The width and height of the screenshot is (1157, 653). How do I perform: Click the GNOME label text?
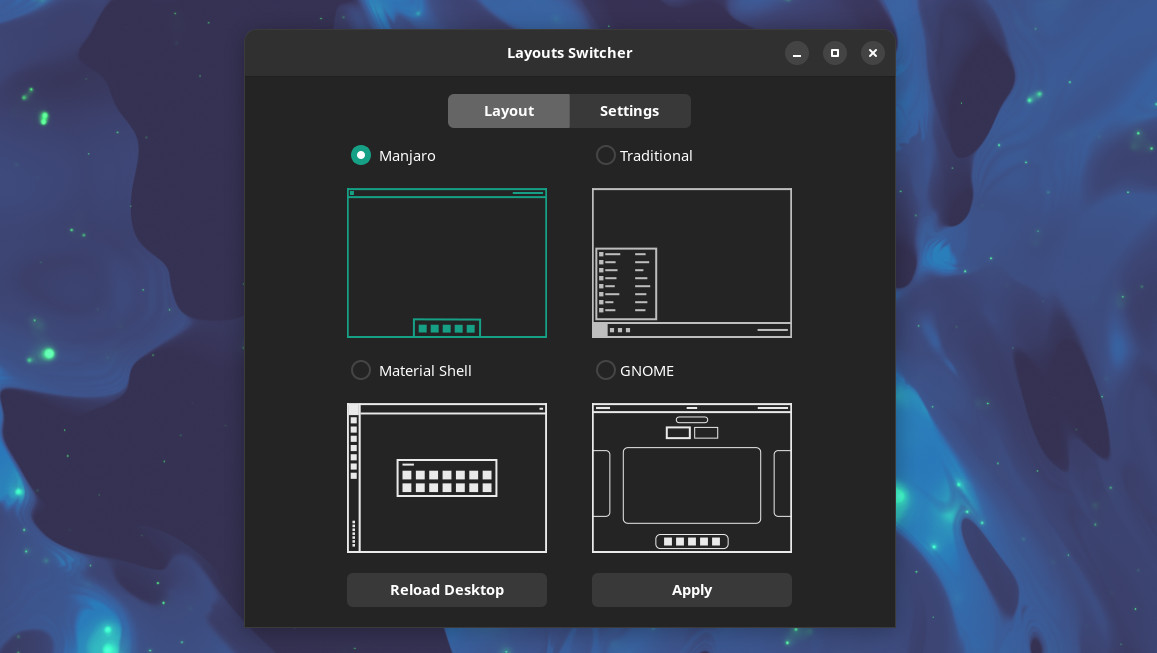(x=646, y=370)
